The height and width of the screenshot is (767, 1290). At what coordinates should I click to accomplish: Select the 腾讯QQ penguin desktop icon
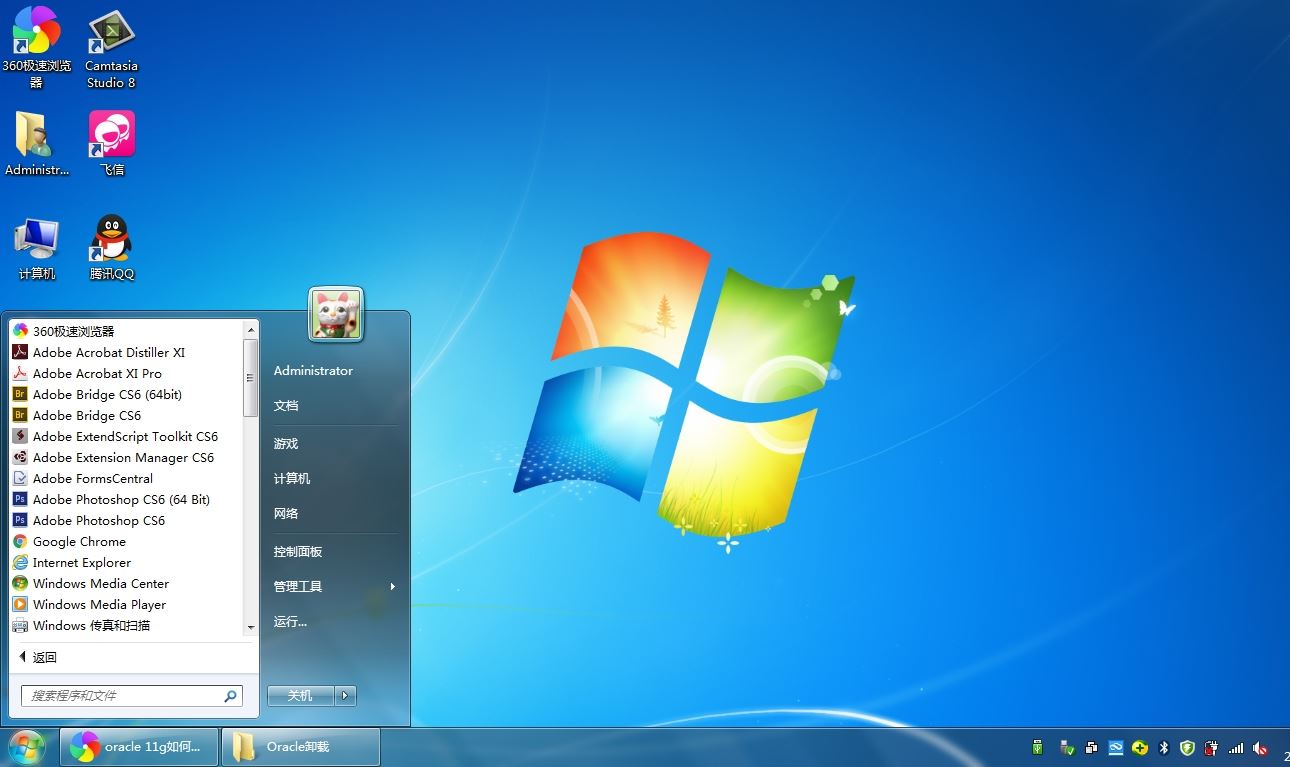[x=111, y=238]
